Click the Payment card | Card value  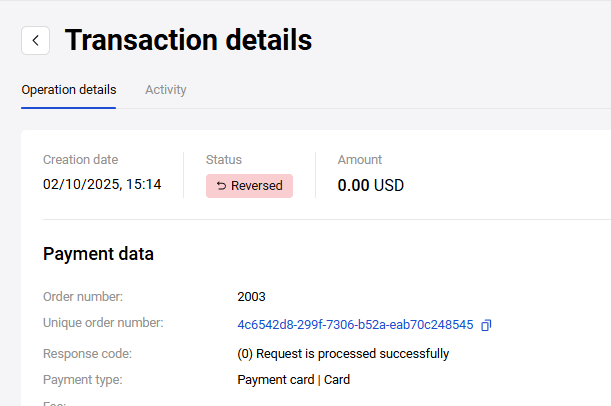(294, 380)
